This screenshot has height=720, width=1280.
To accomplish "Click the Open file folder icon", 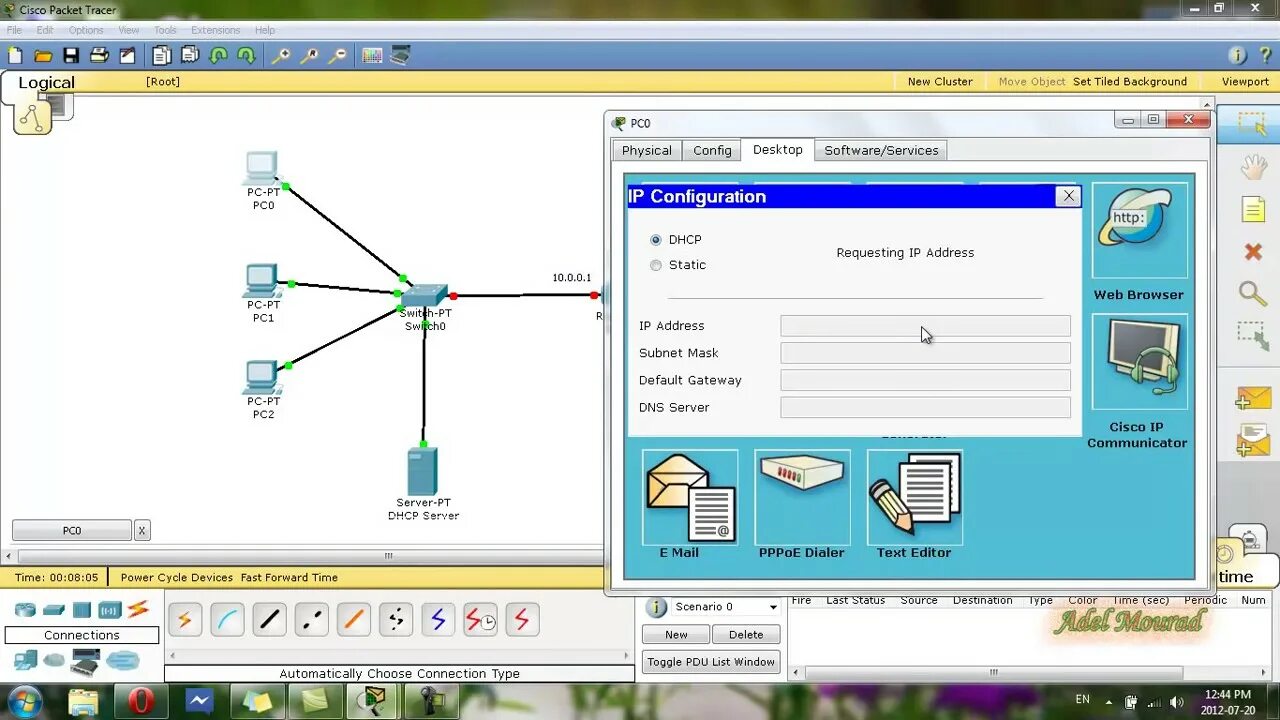I will 43,56.
